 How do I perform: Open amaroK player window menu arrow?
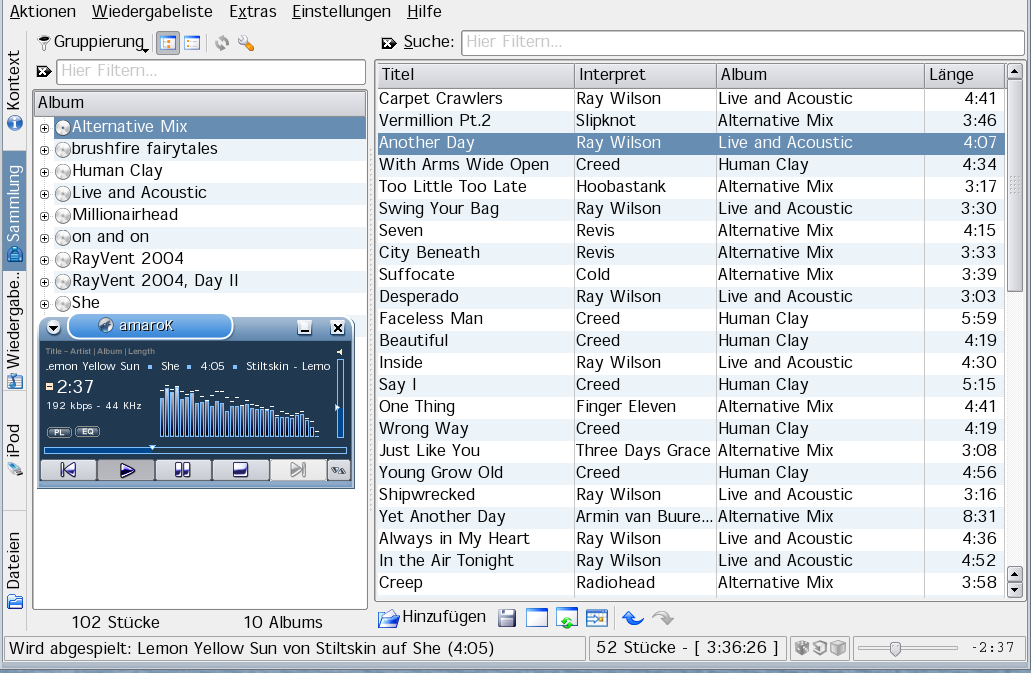(x=54, y=327)
